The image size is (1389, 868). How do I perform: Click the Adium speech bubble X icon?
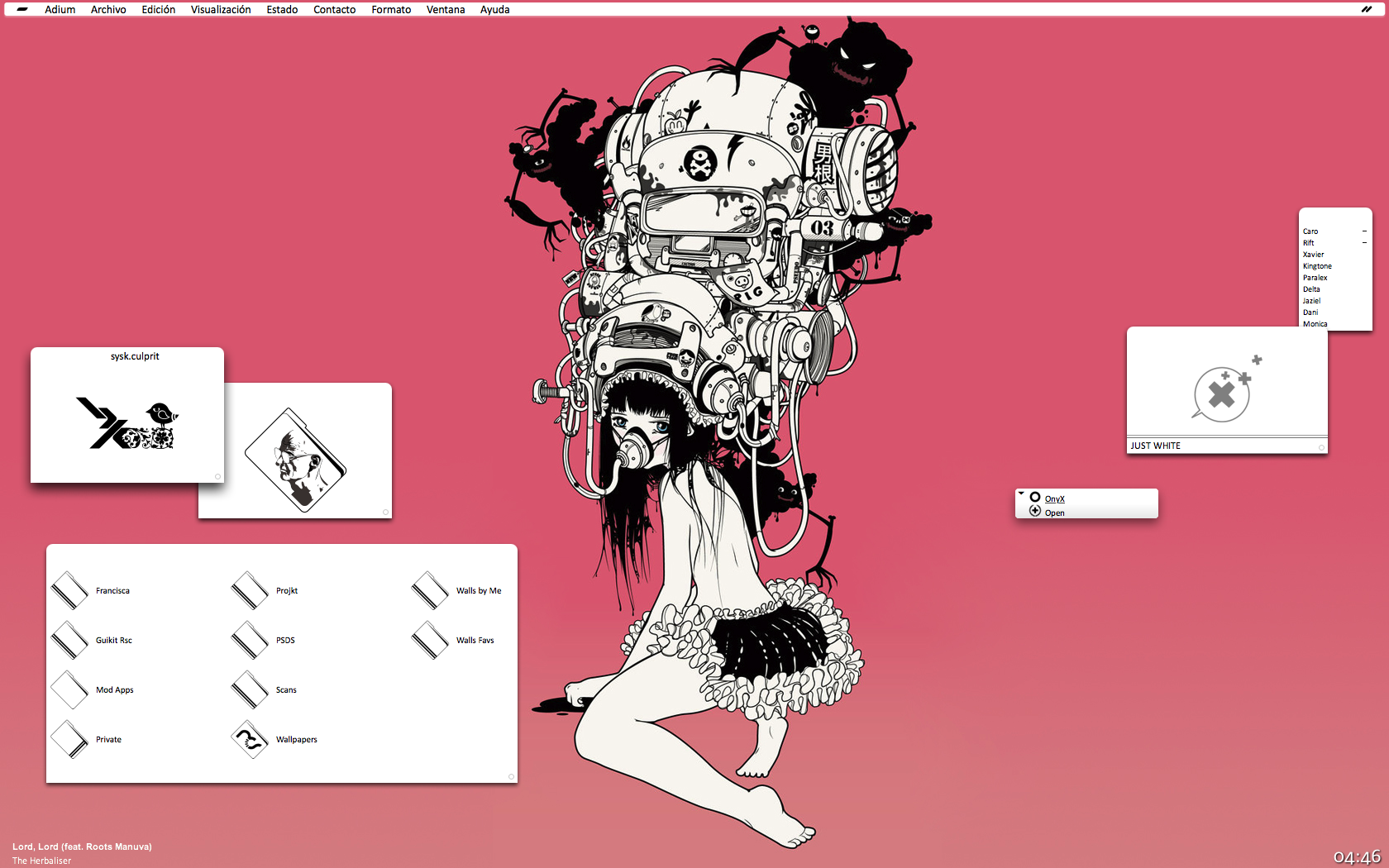pos(1227,389)
